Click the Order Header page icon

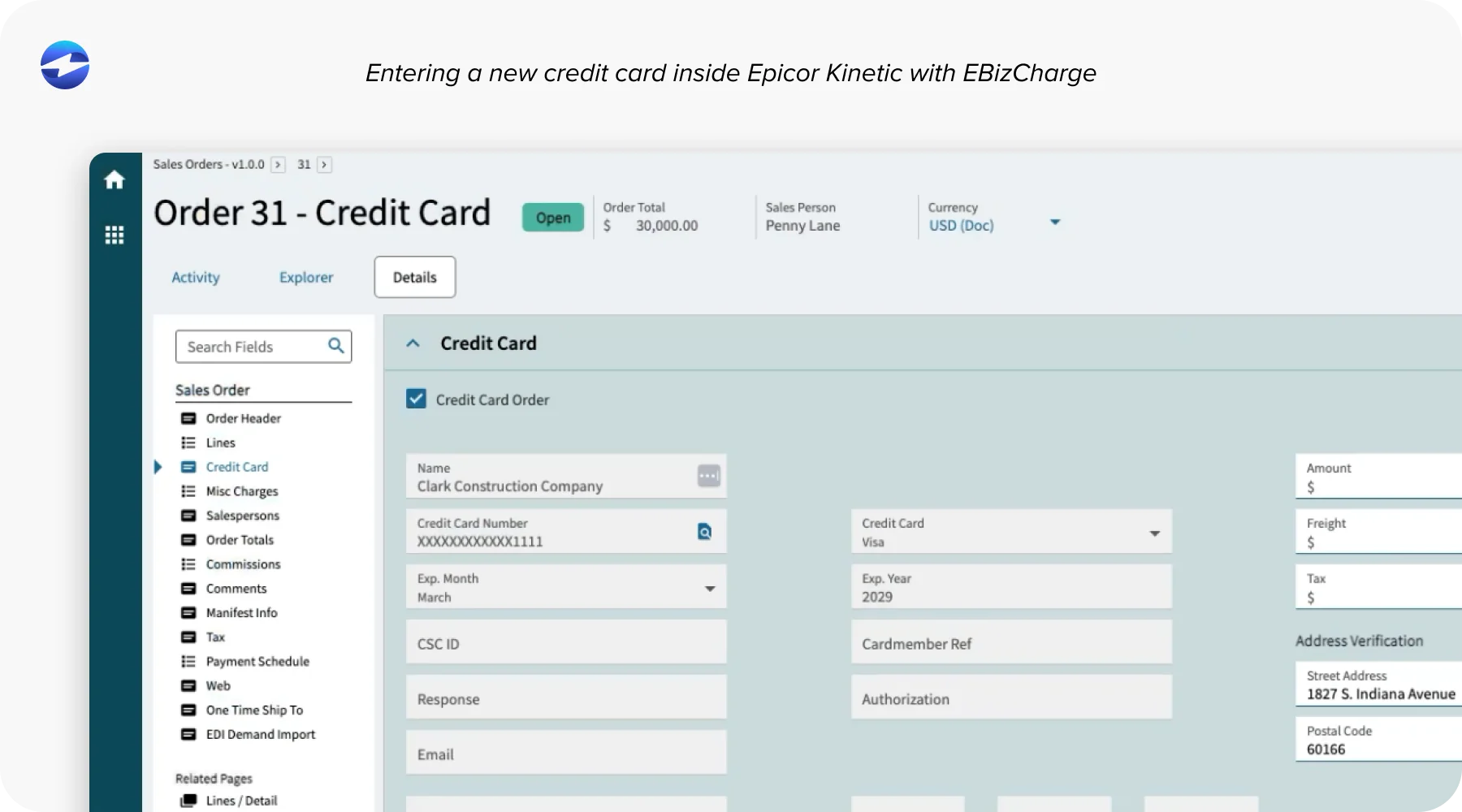pos(188,418)
